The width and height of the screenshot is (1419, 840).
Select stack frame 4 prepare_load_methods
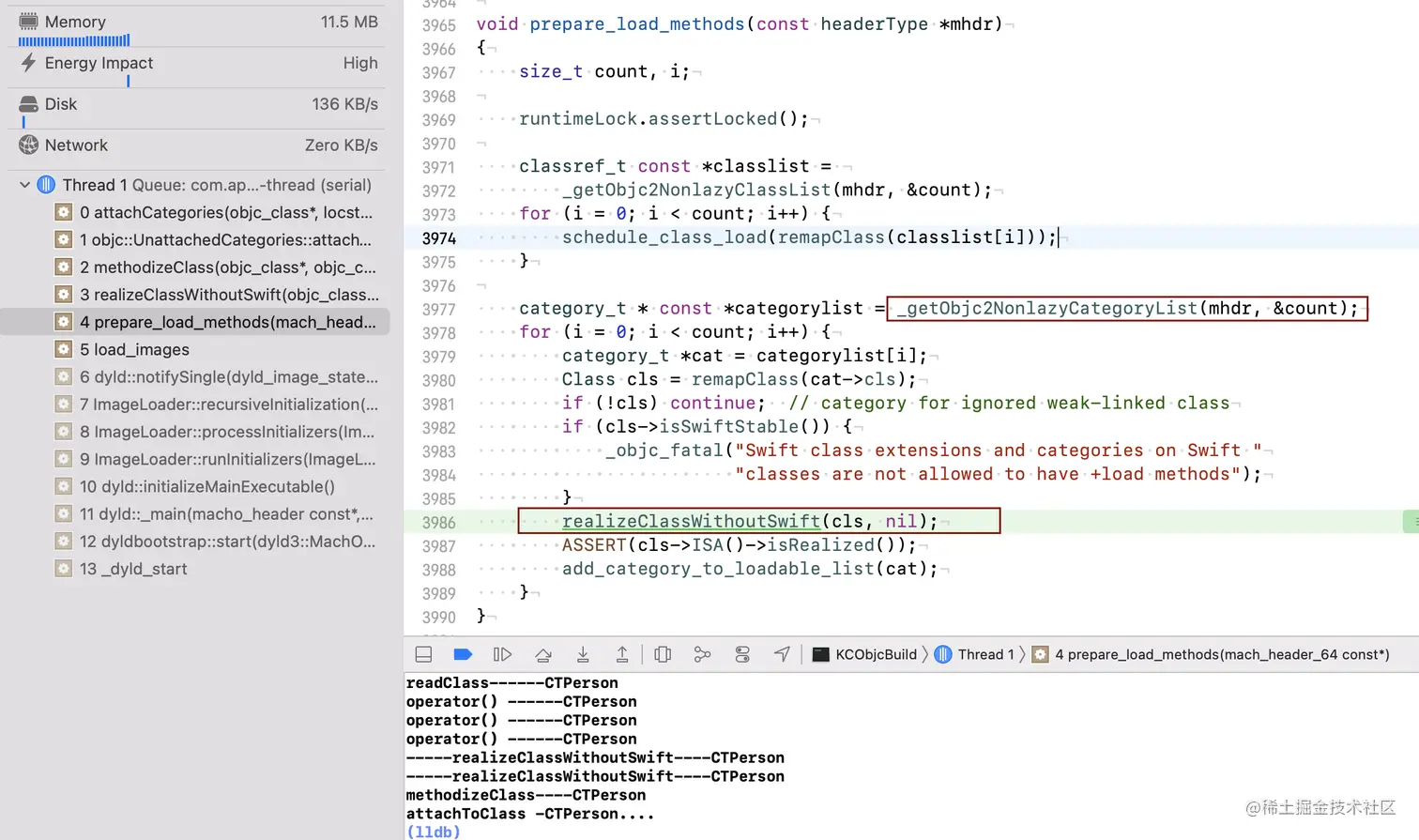[x=195, y=322]
